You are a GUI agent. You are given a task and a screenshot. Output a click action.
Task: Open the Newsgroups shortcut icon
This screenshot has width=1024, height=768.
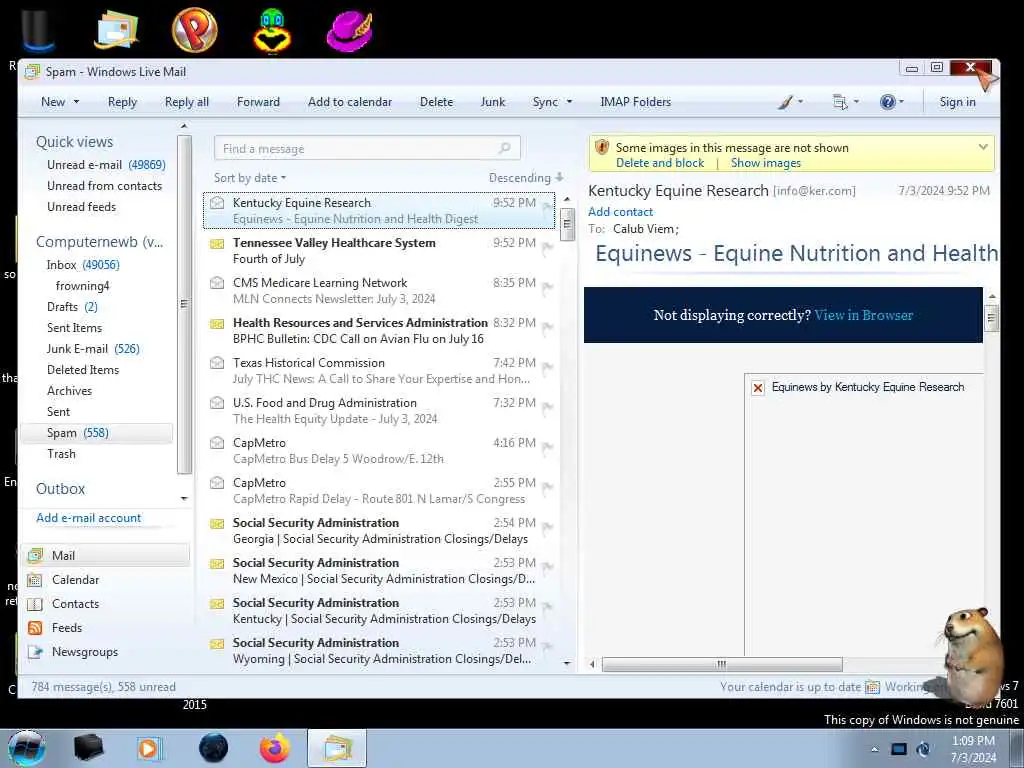(x=35, y=652)
